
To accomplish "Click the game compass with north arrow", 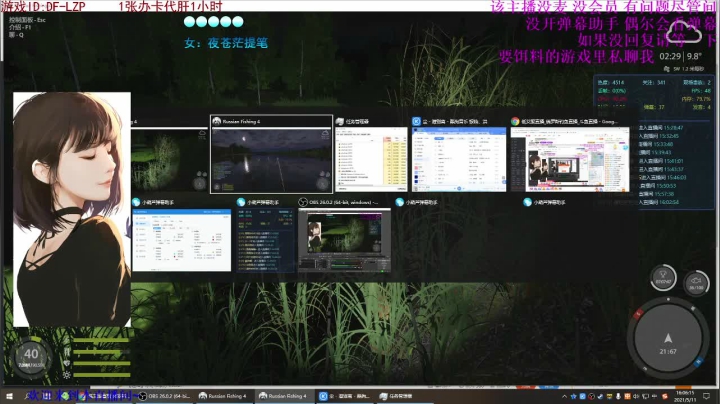I will 668,338.
